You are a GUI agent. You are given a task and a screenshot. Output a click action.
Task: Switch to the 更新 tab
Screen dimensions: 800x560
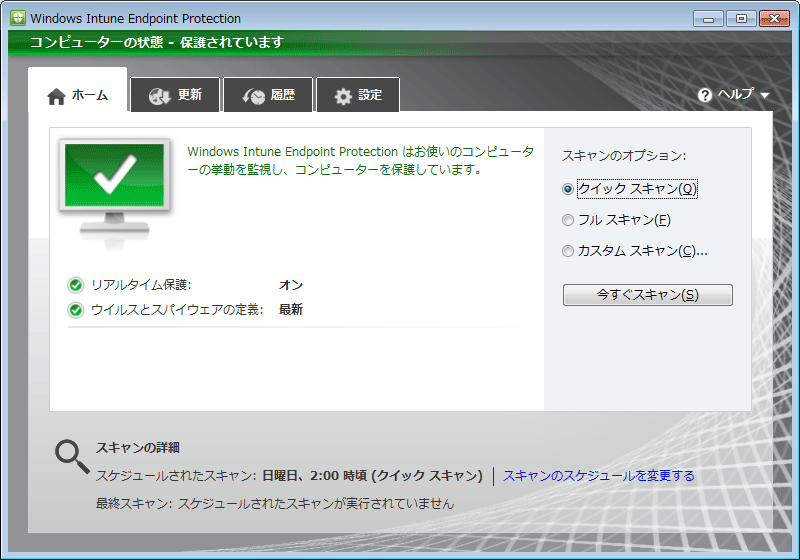pyautogui.click(x=175, y=95)
